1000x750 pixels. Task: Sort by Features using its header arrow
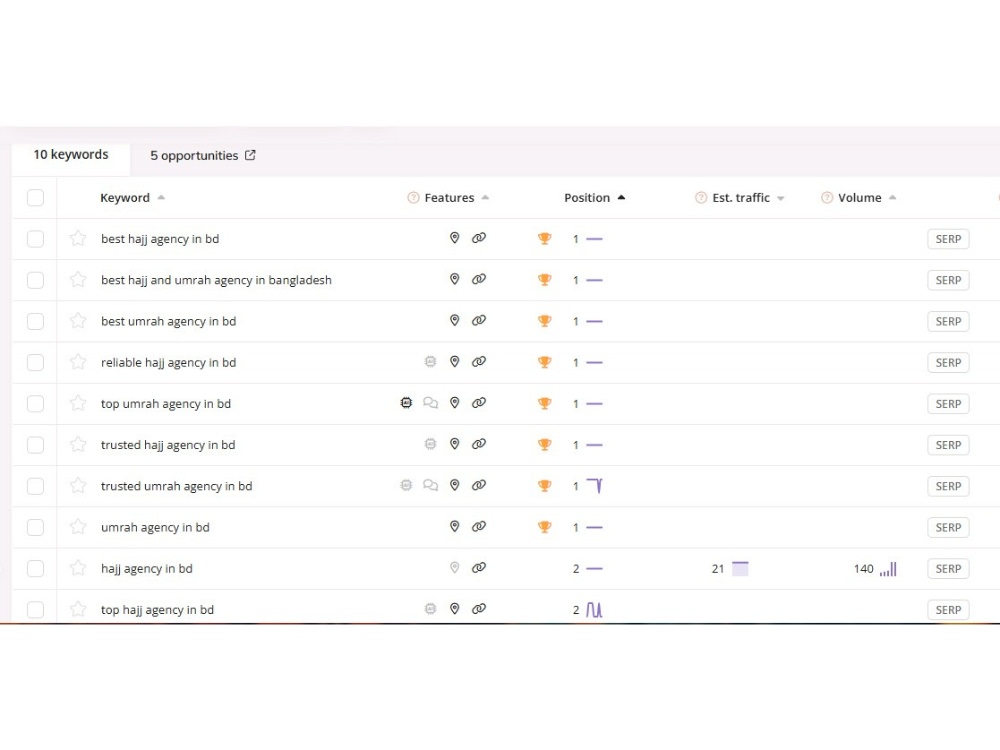[485, 198]
